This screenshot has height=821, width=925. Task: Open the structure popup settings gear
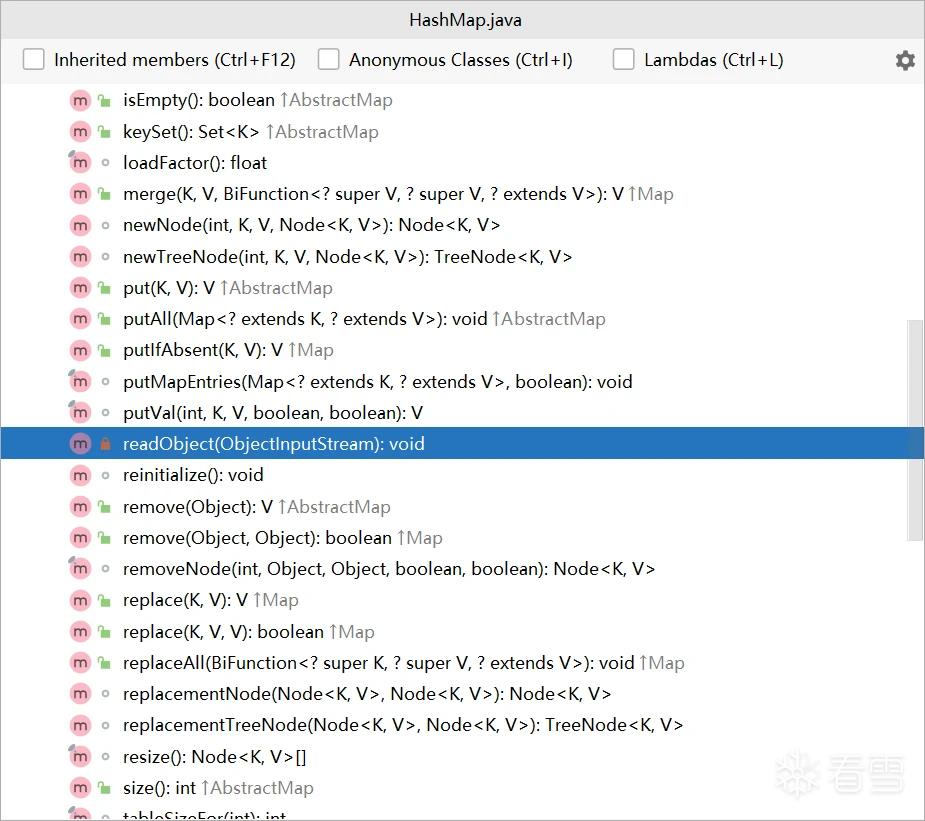pos(904,60)
